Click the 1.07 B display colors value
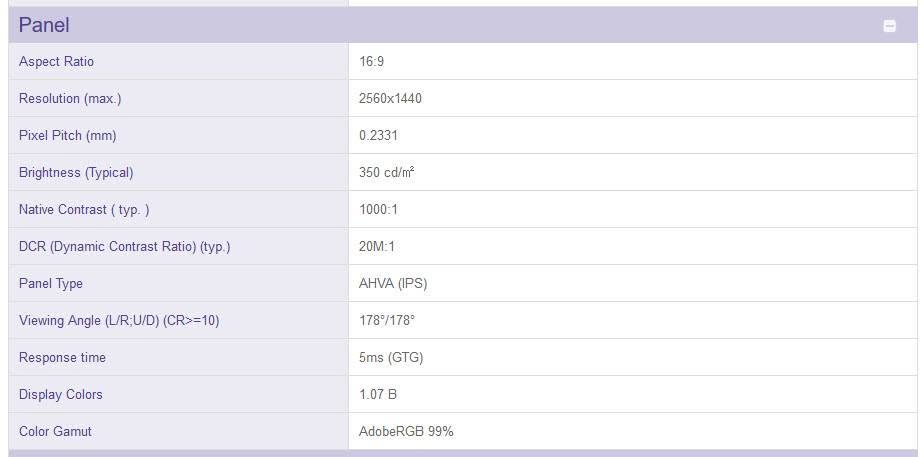The image size is (924, 457). (x=378, y=395)
